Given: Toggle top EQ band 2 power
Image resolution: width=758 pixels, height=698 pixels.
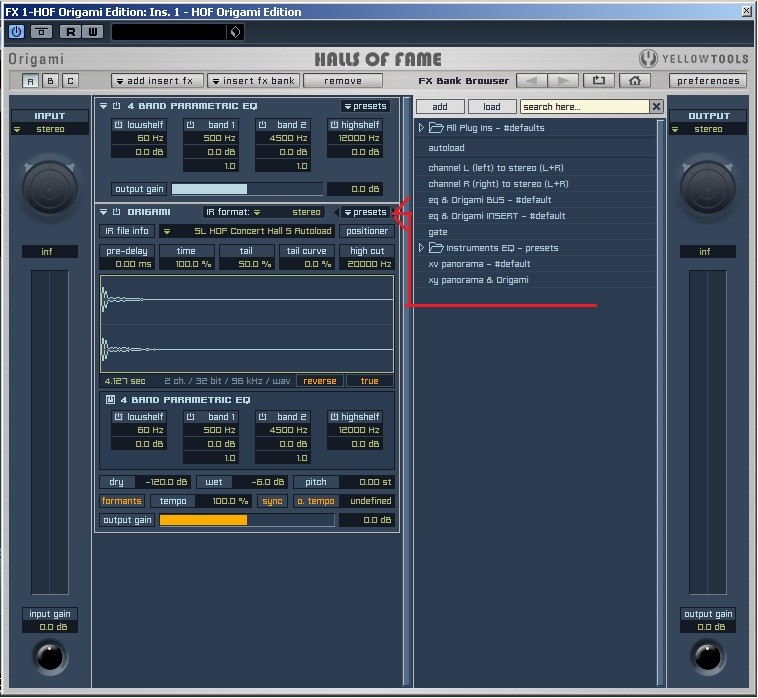Looking at the screenshot, I should click(262, 125).
